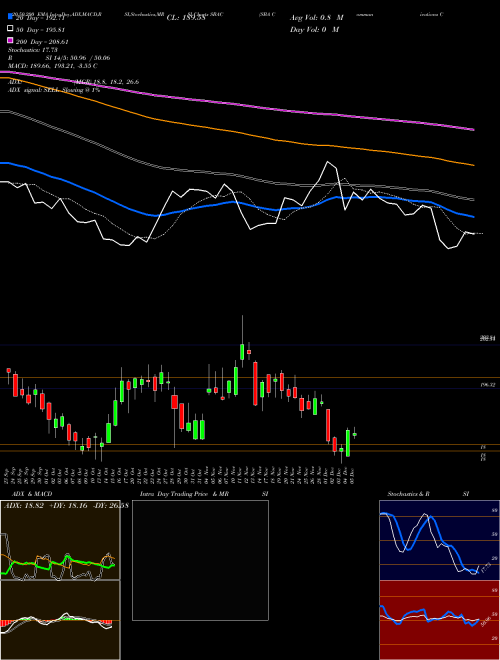Click the 'Day Vol: 0 M' label
This screenshot has width=500, height=660.
tap(314, 29)
